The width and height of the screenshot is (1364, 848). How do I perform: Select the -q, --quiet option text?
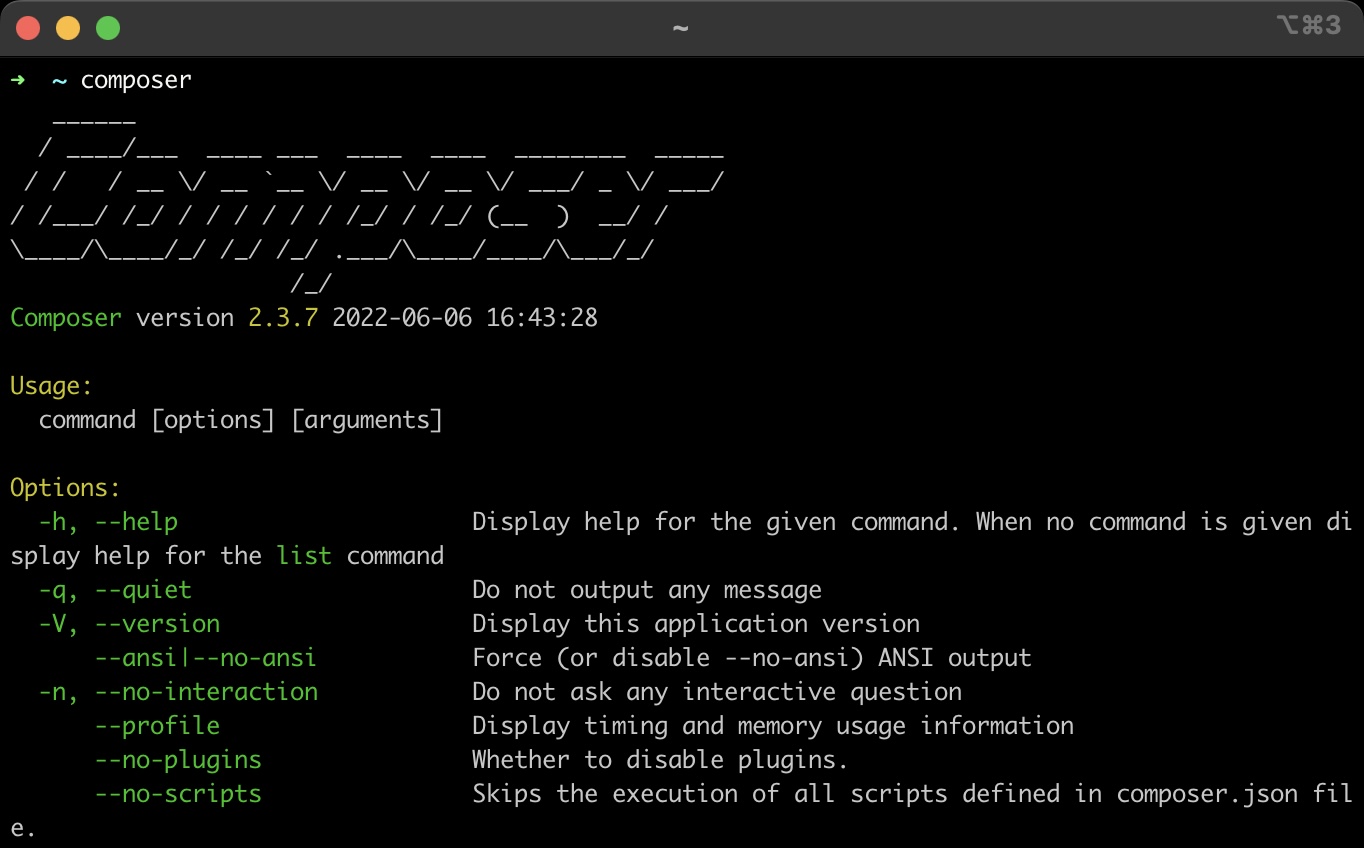114,589
